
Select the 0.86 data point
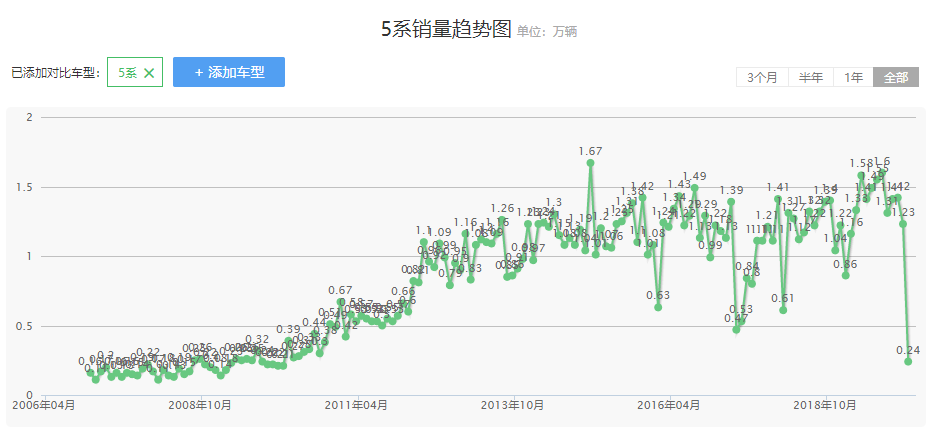(x=845, y=275)
